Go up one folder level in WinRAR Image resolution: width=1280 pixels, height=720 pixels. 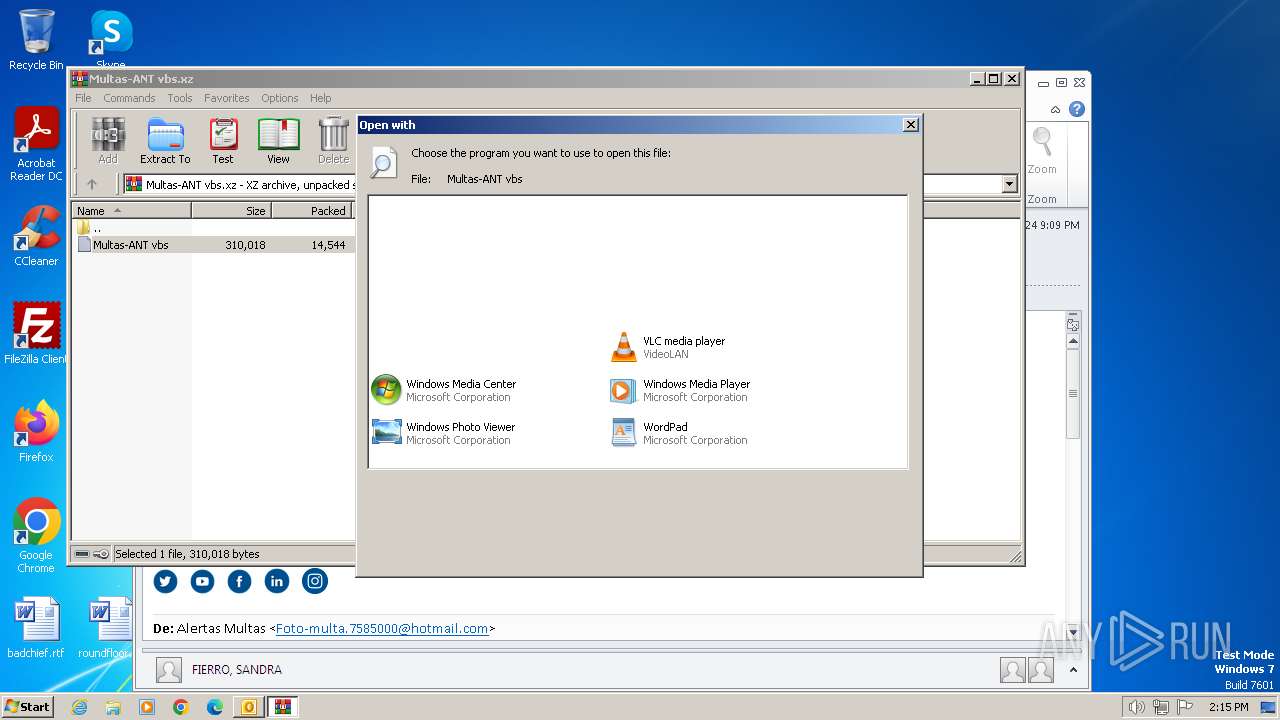coord(92,184)
